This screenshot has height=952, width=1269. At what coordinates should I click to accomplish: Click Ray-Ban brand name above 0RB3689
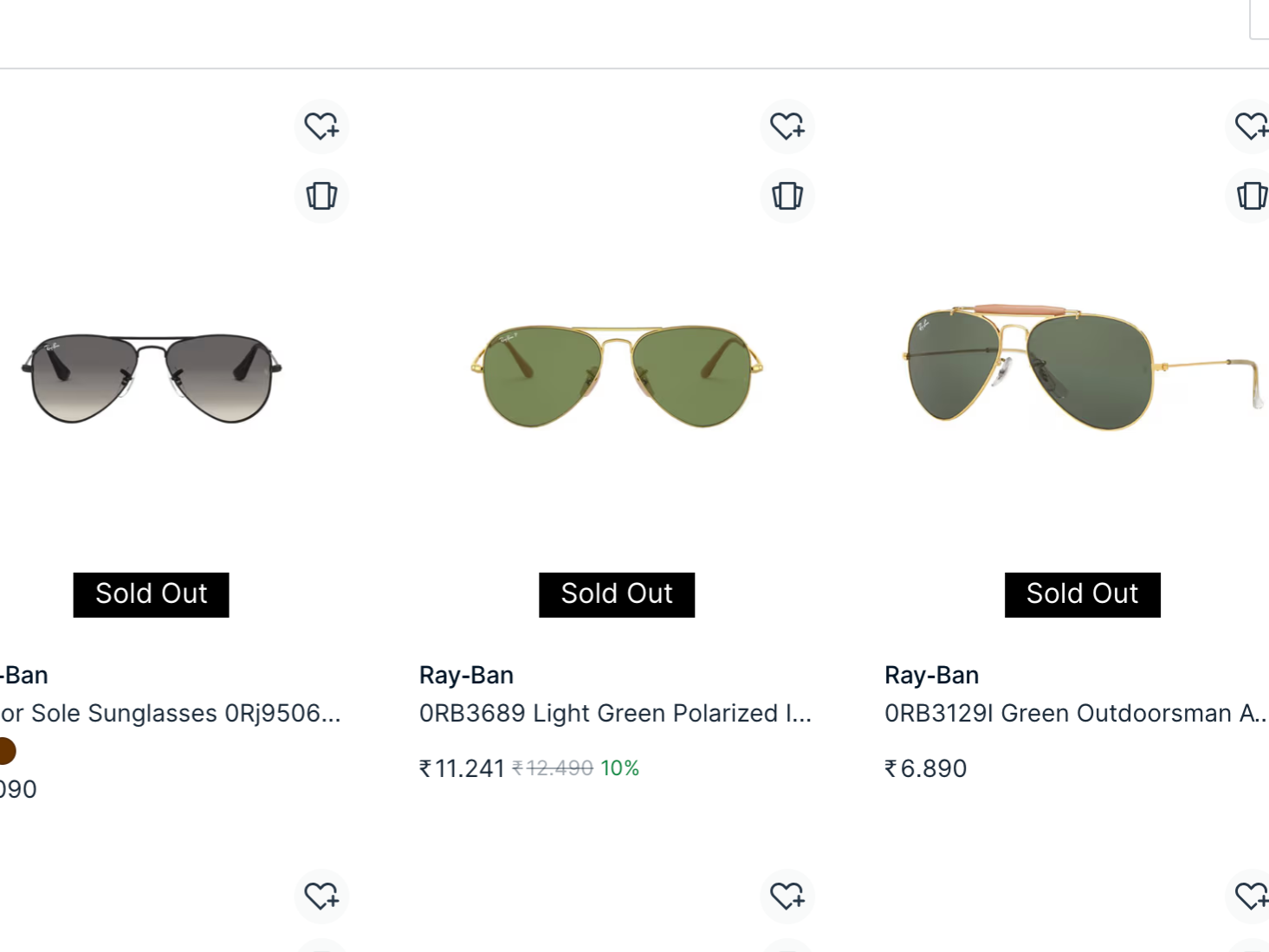(466, 675)
